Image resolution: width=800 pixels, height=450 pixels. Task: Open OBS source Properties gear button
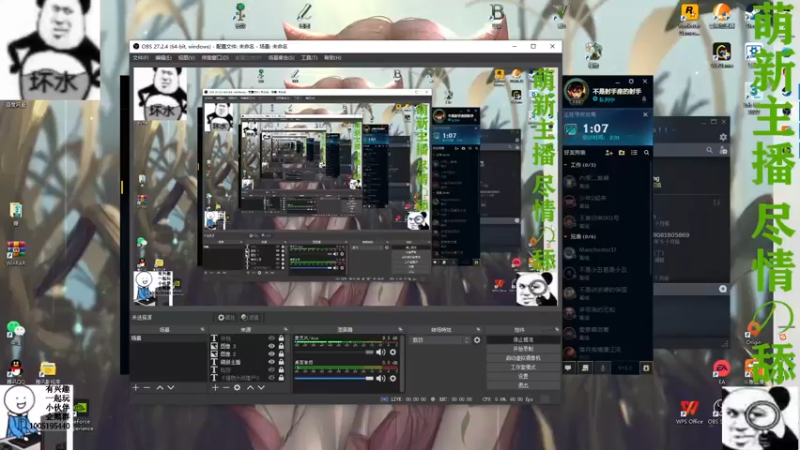[226, 317]
